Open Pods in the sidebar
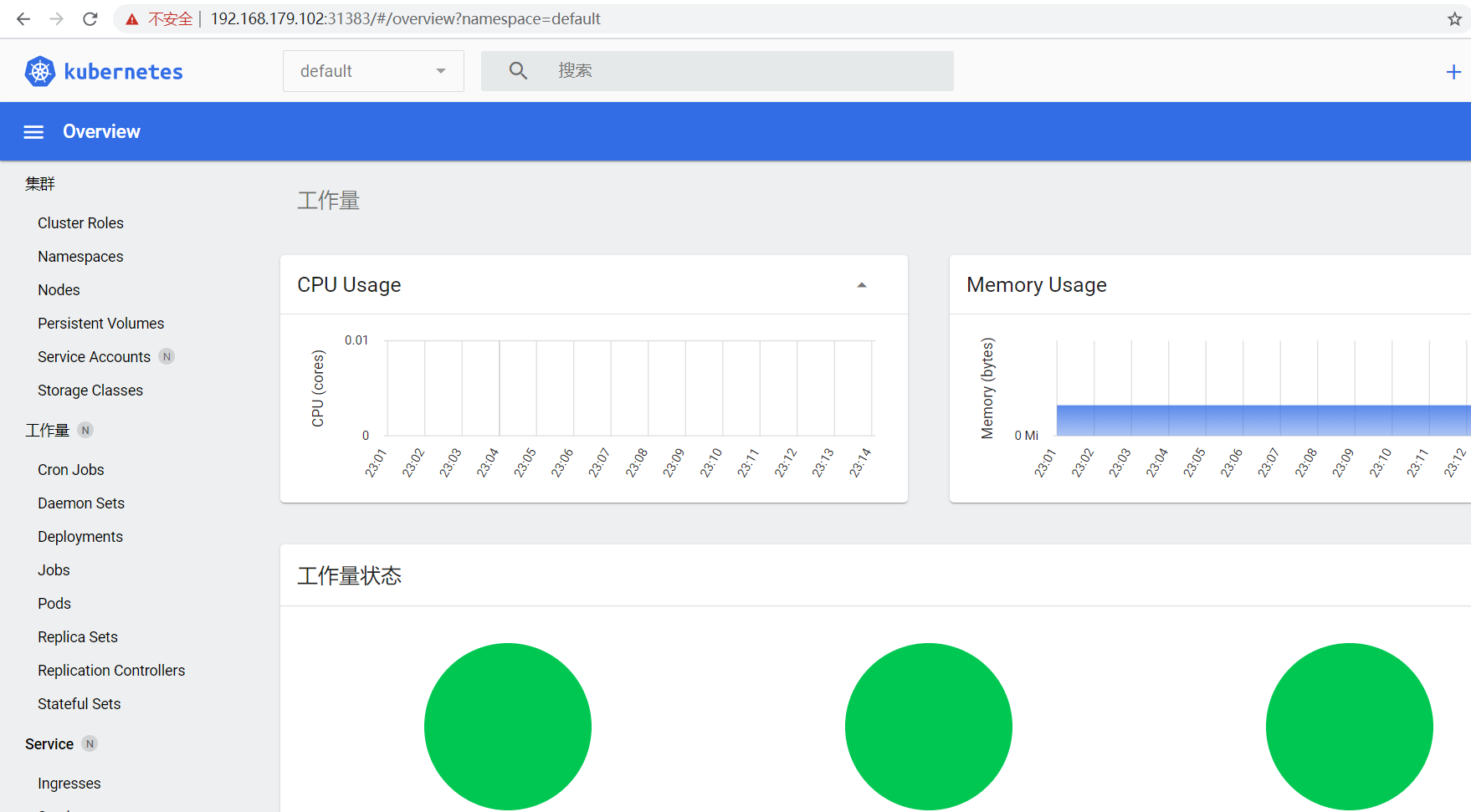The height and width of the screenshot is (812, 1471). [x=54, y=604]
